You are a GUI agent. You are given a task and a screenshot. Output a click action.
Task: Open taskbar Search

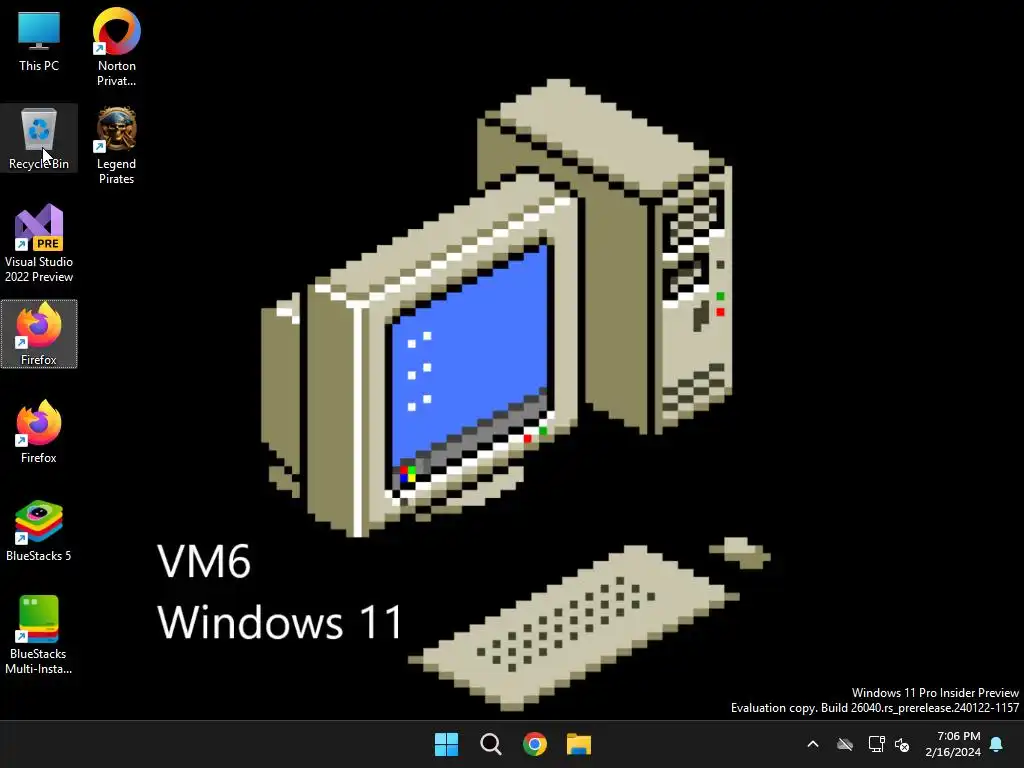tap(490, 744)
